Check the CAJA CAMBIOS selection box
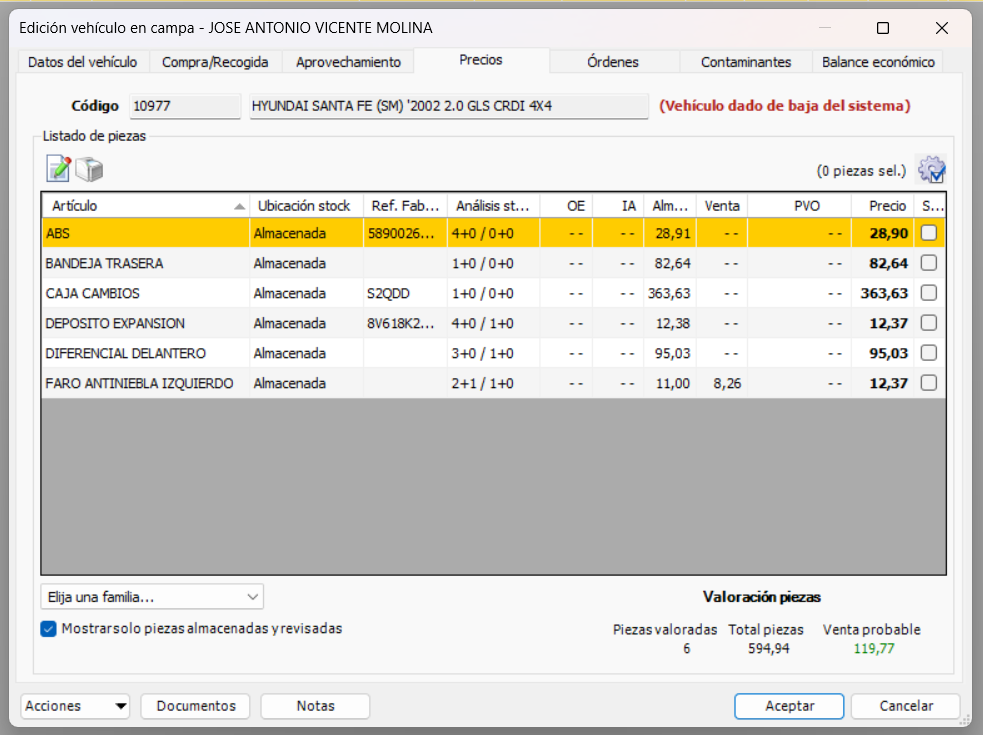This screenshot has width=983, height=735. coord(928,293)
